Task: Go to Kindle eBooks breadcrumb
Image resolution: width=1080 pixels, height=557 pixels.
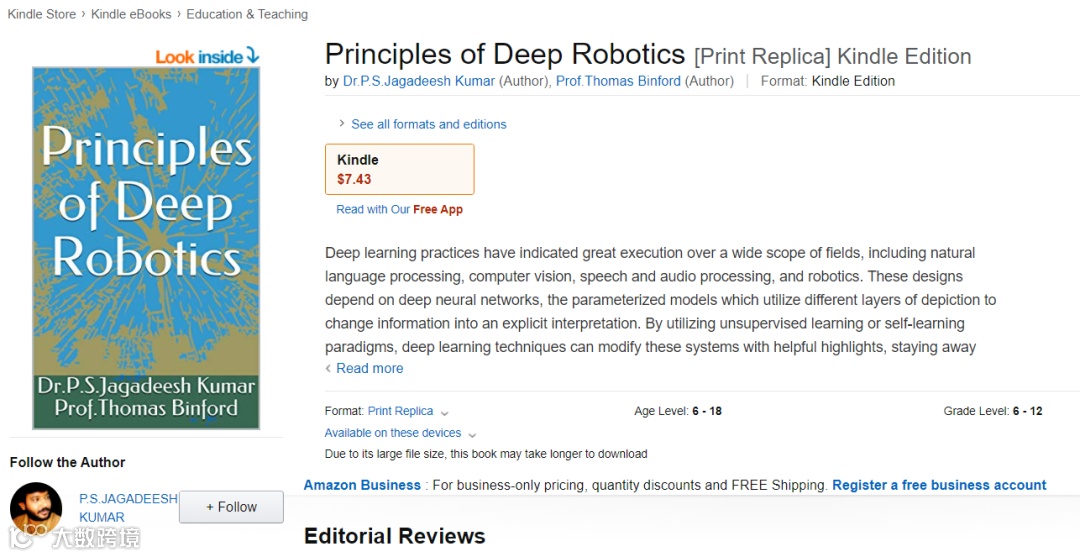Action: point(131,14)
